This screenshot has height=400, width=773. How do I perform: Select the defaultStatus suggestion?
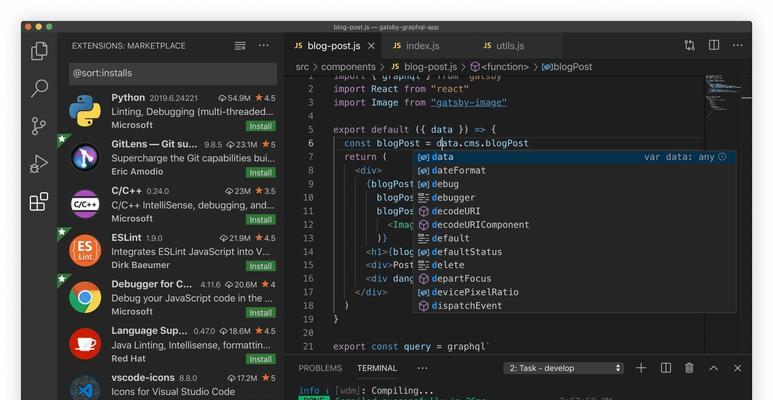(x=574, y=252)
